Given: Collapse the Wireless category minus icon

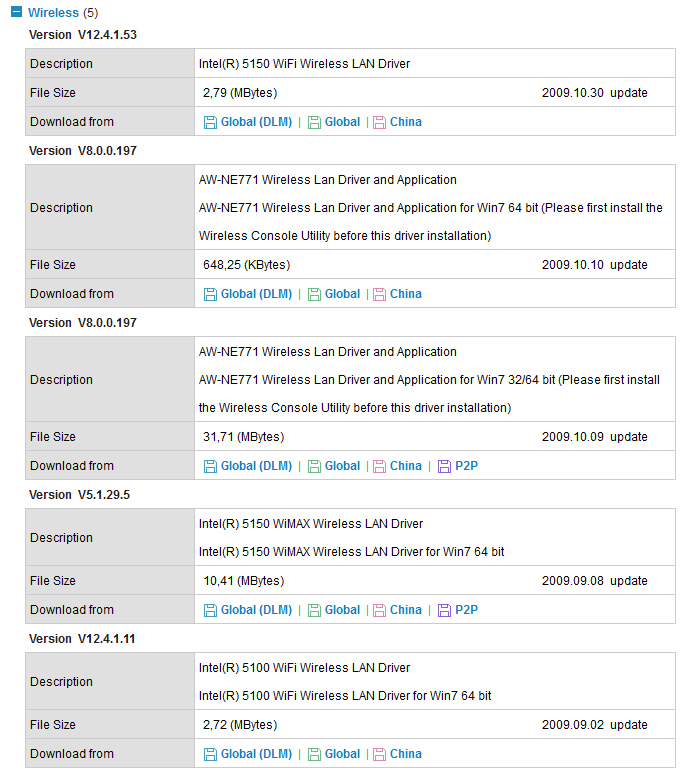Looking at the screenshot, I should 16,11.
